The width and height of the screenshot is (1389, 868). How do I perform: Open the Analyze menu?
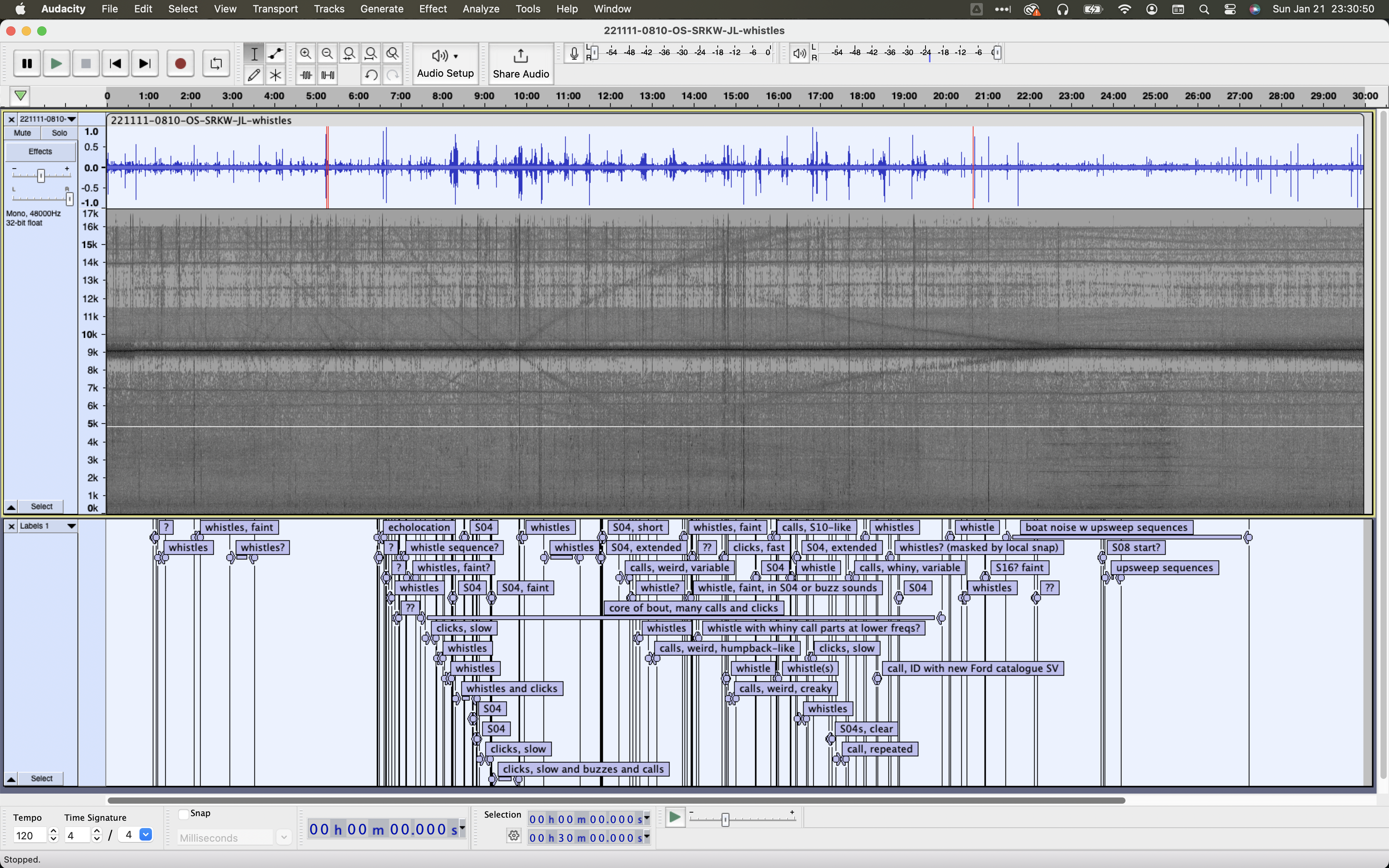[481, 9]
